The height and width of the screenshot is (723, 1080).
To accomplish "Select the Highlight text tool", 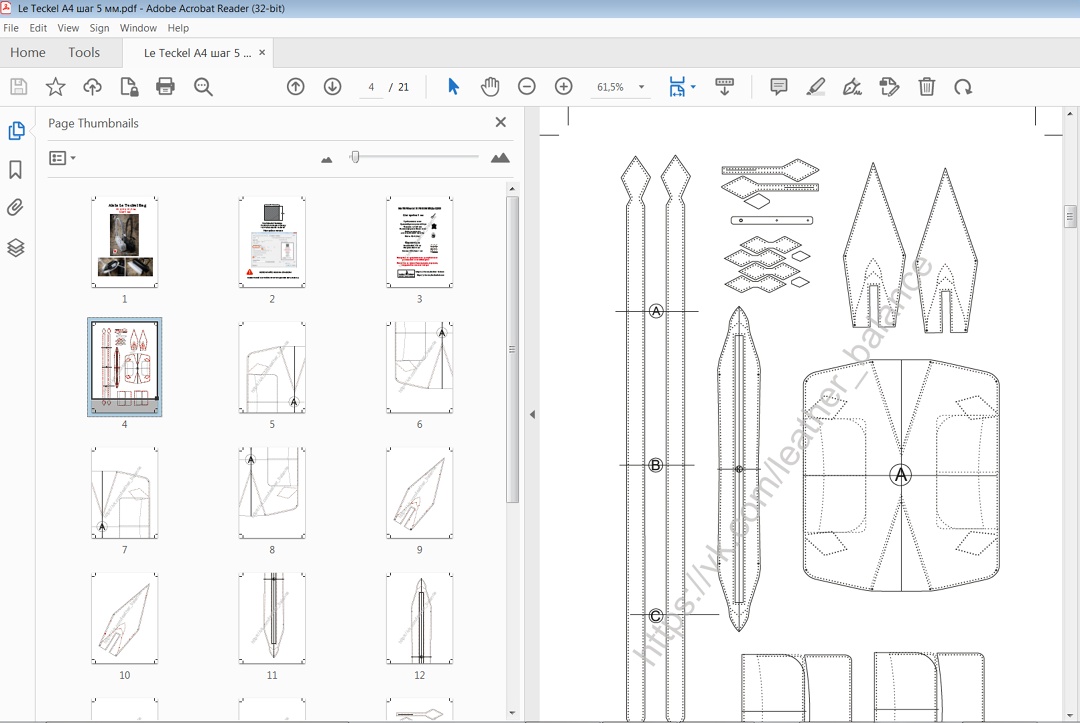I will point(816,87).
